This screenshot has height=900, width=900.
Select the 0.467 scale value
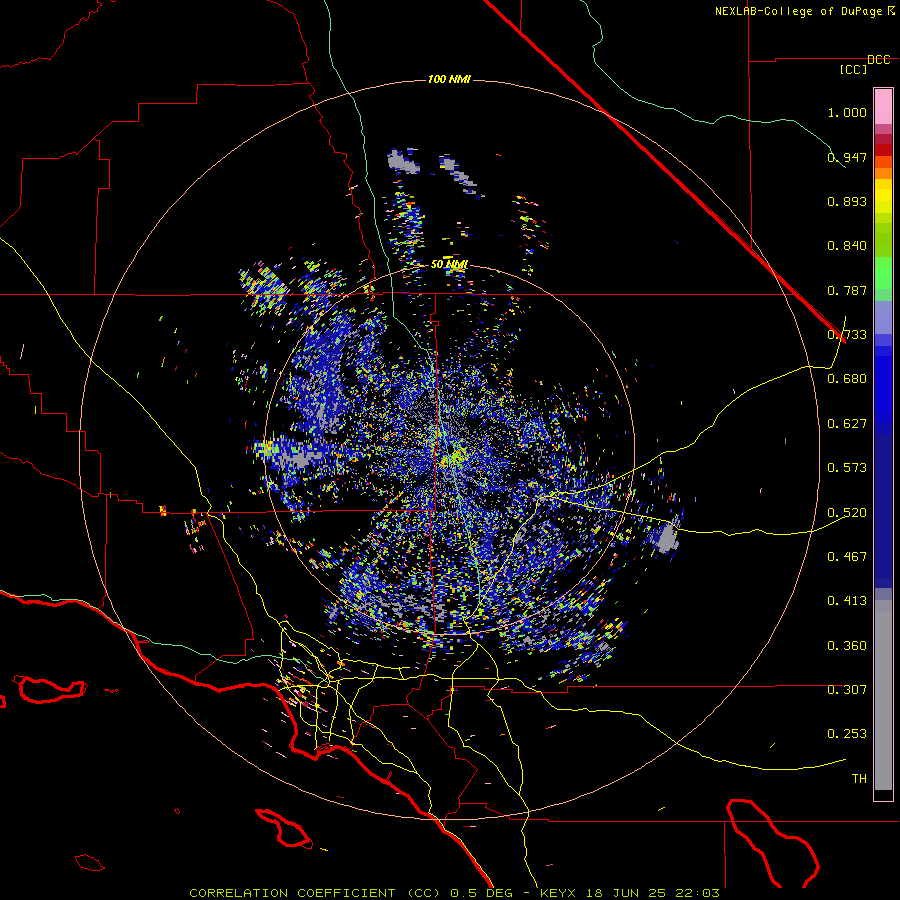[x=847, y=557]
